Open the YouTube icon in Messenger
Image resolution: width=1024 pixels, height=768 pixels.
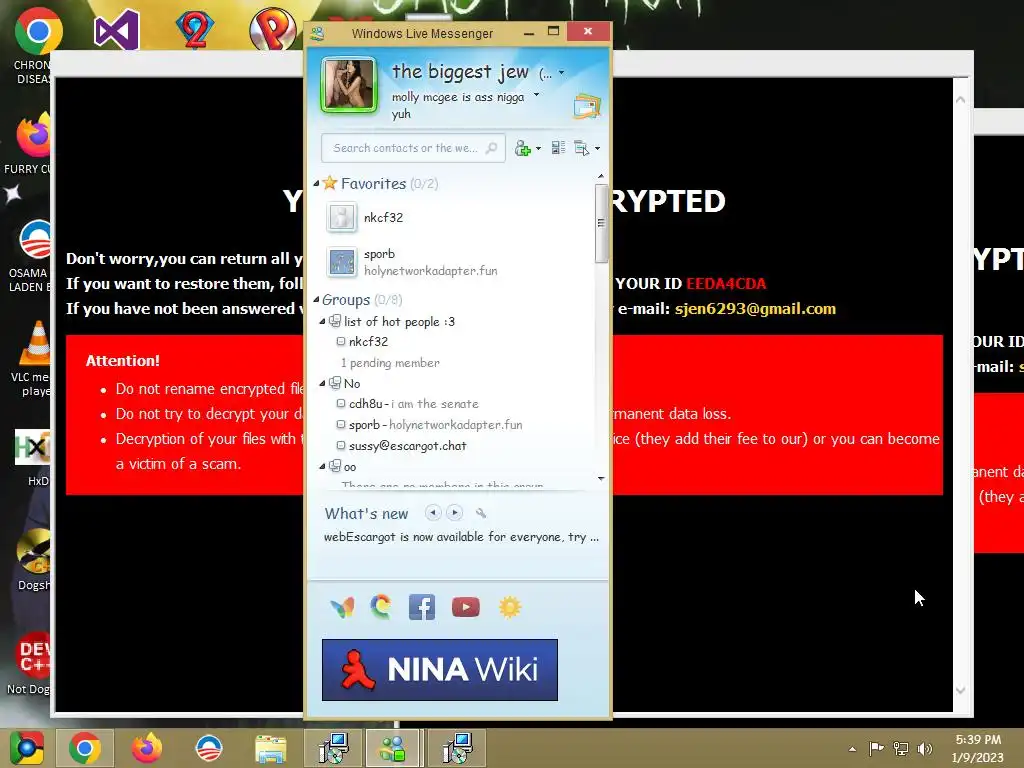click(x=466, y=607)
